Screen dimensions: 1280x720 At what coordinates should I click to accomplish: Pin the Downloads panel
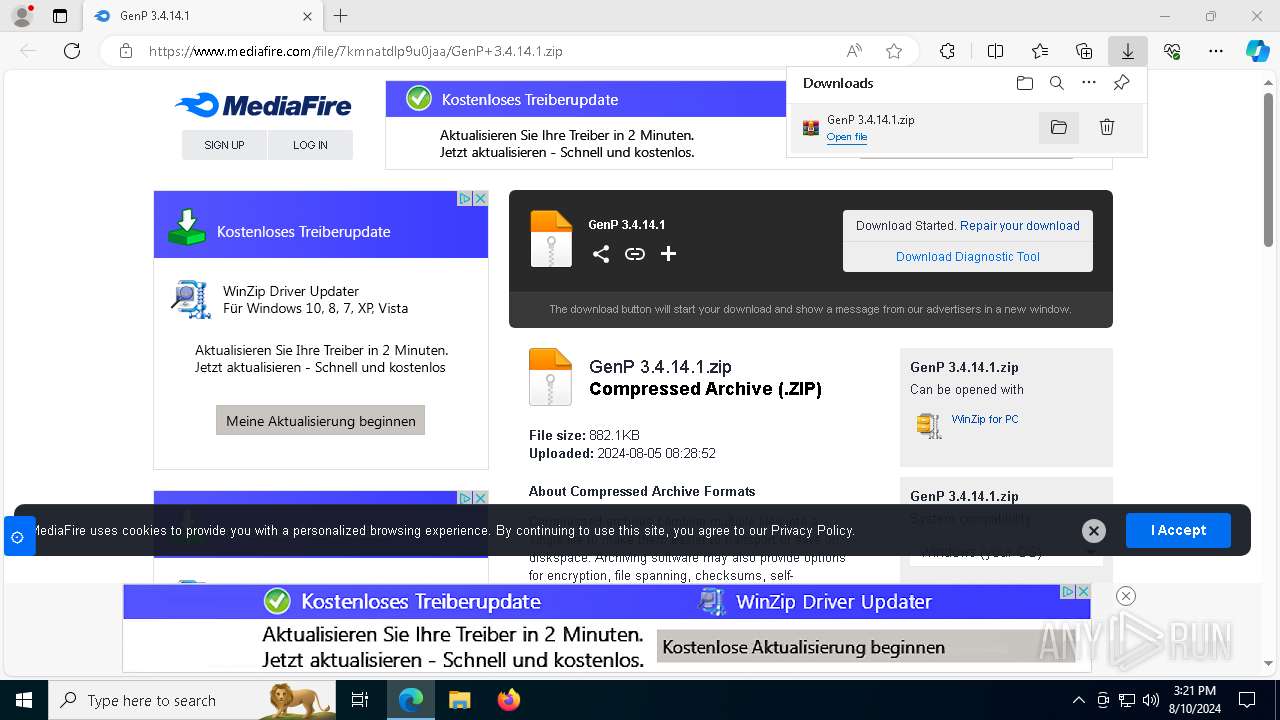pyautogui.click(x=1122, y=83)
